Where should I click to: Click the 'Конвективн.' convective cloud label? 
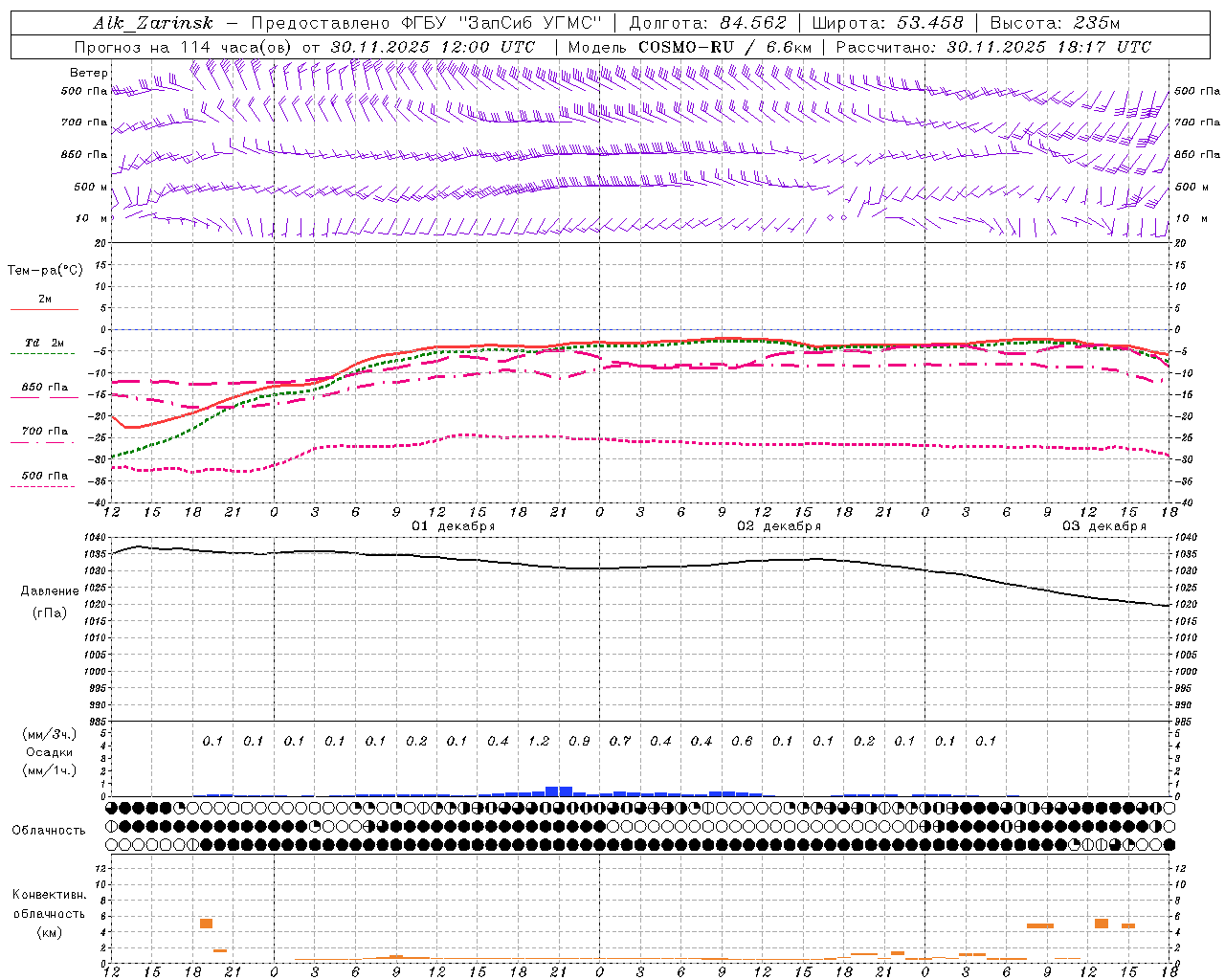tap(49, 896)
